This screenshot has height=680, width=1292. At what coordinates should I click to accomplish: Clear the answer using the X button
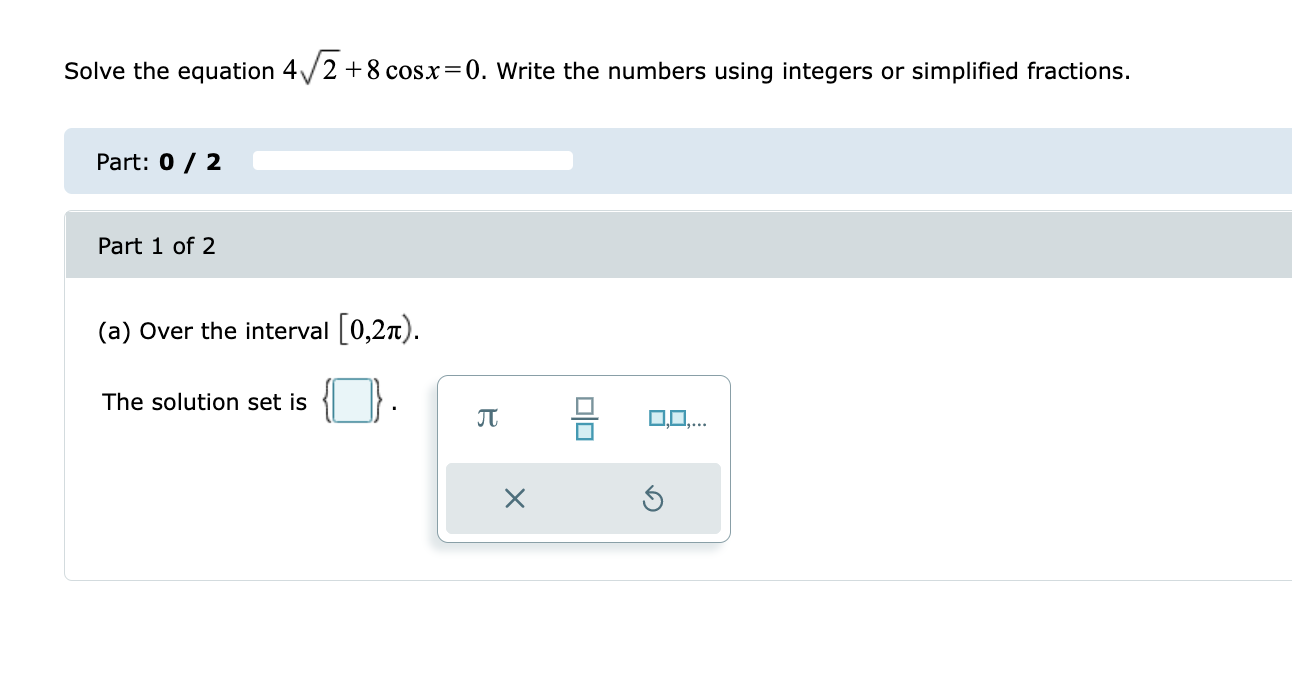click(x=515, y=498)
